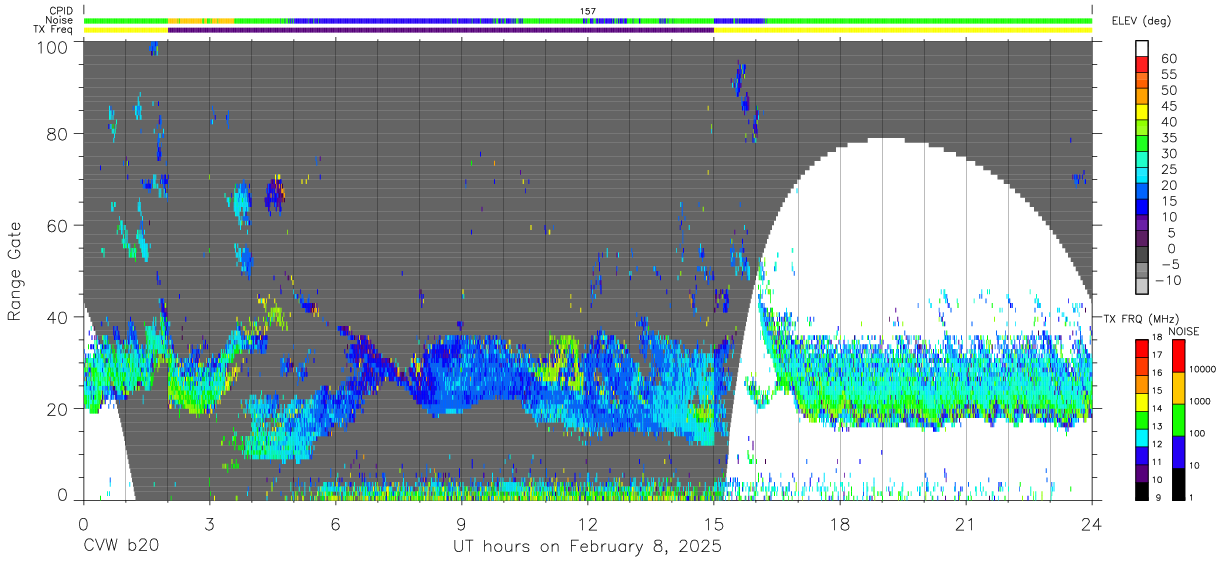Select the CPID value '157' above the plot

pos(588,11)
